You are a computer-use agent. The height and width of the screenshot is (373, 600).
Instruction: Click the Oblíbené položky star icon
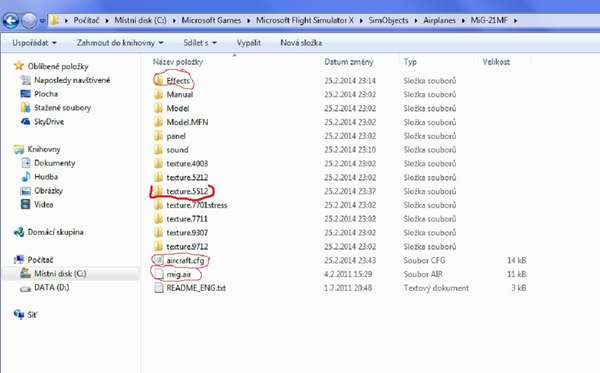[x=19, y=66]
